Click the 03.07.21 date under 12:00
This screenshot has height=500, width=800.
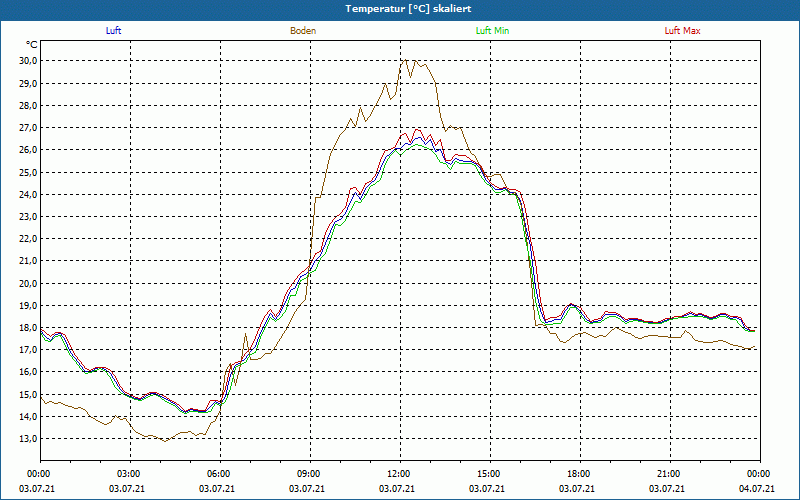click(x=396, y=489)
